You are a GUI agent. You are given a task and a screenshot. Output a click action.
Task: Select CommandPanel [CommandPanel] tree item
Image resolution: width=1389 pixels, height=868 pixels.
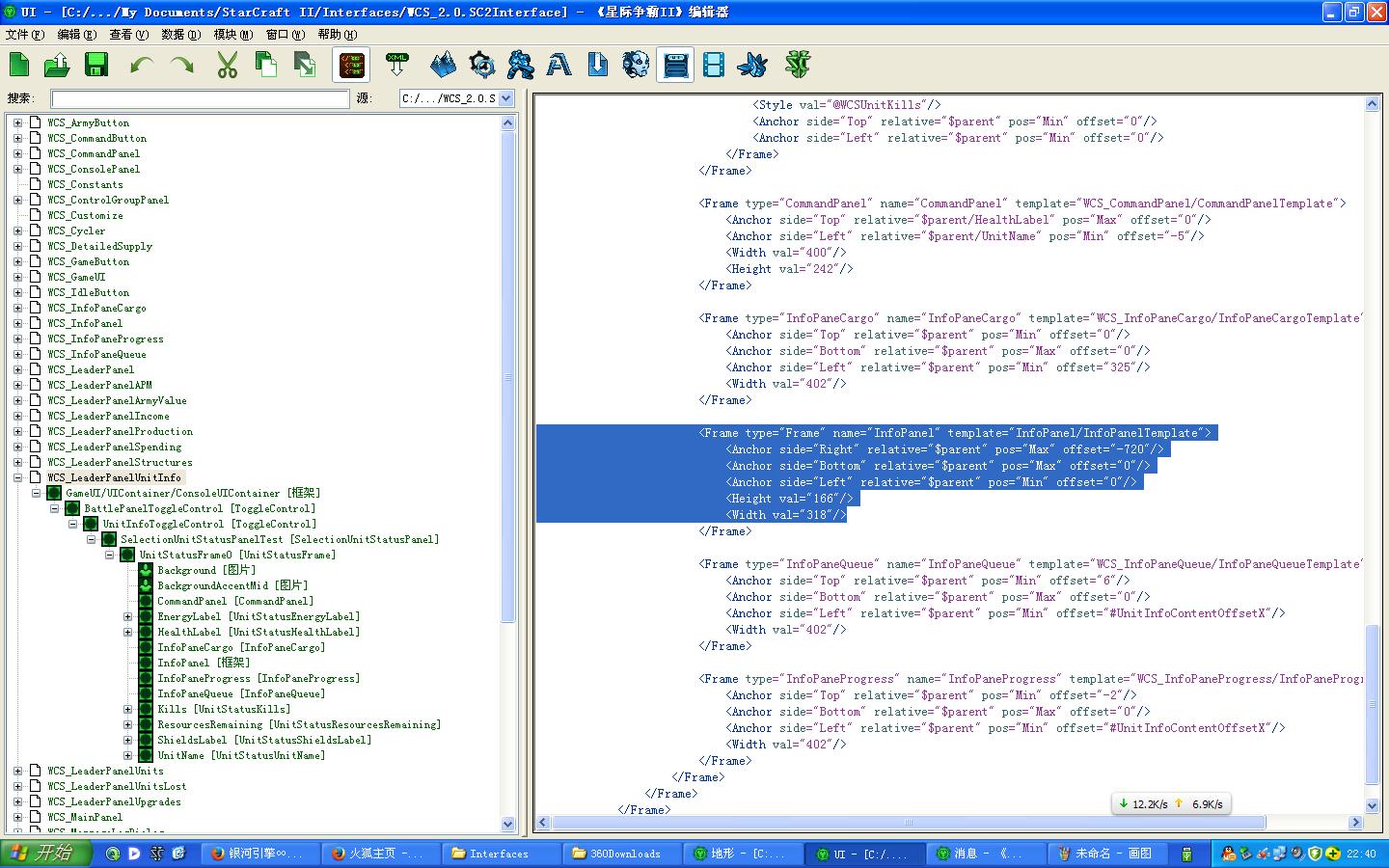tap(235, 601)
